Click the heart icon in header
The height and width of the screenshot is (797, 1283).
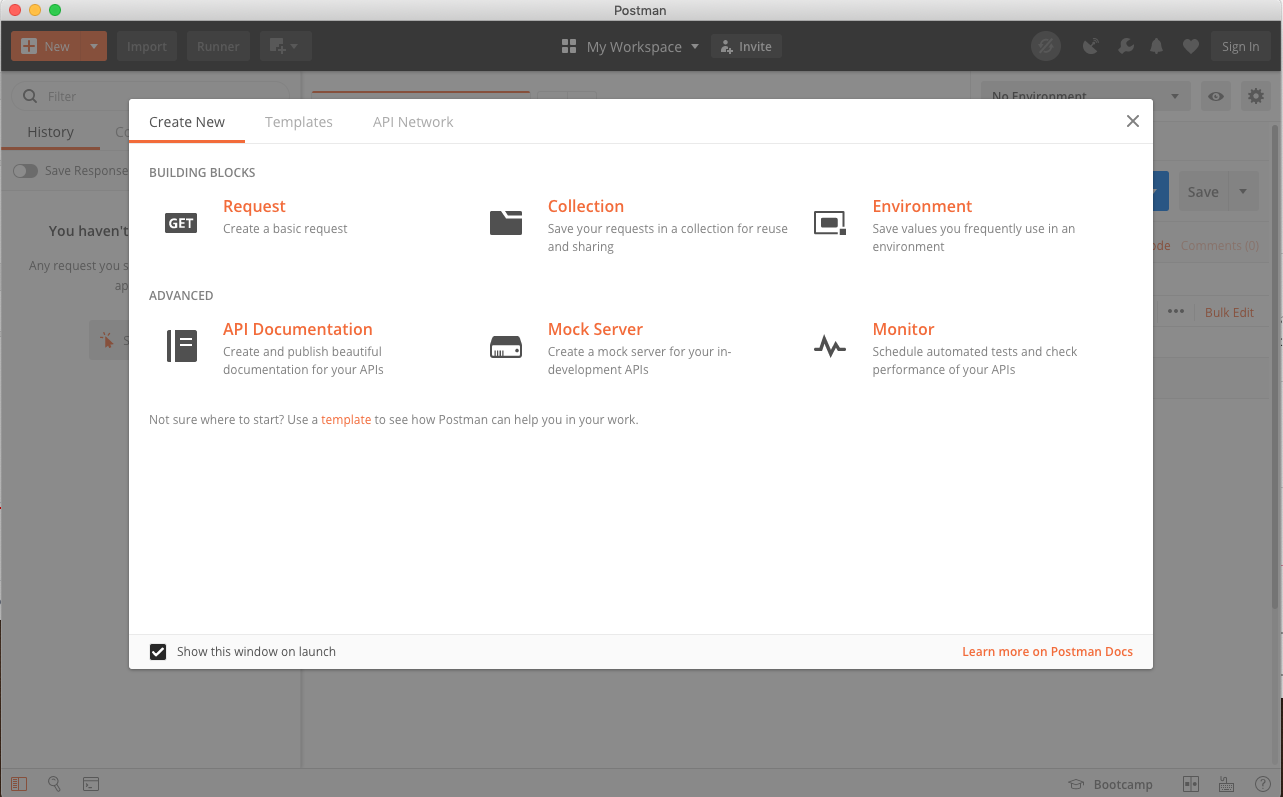click(1190, 46)
